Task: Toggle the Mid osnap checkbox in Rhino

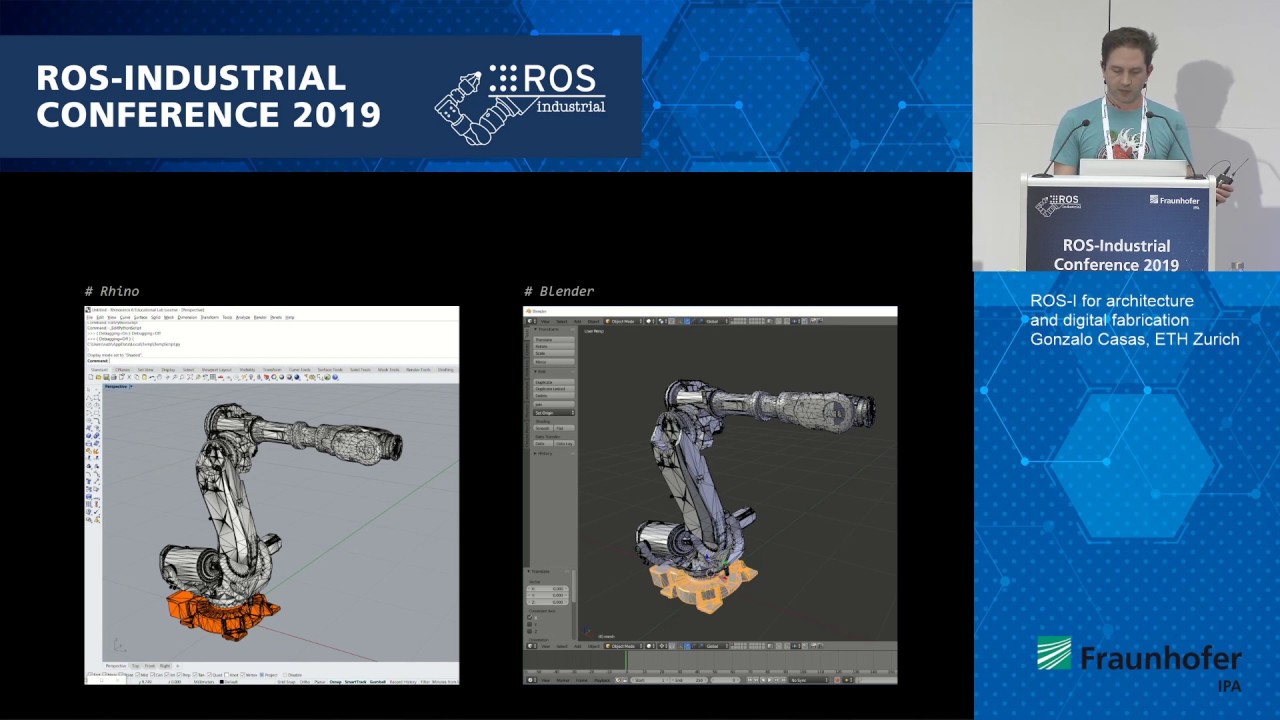Action: (137, 675)
